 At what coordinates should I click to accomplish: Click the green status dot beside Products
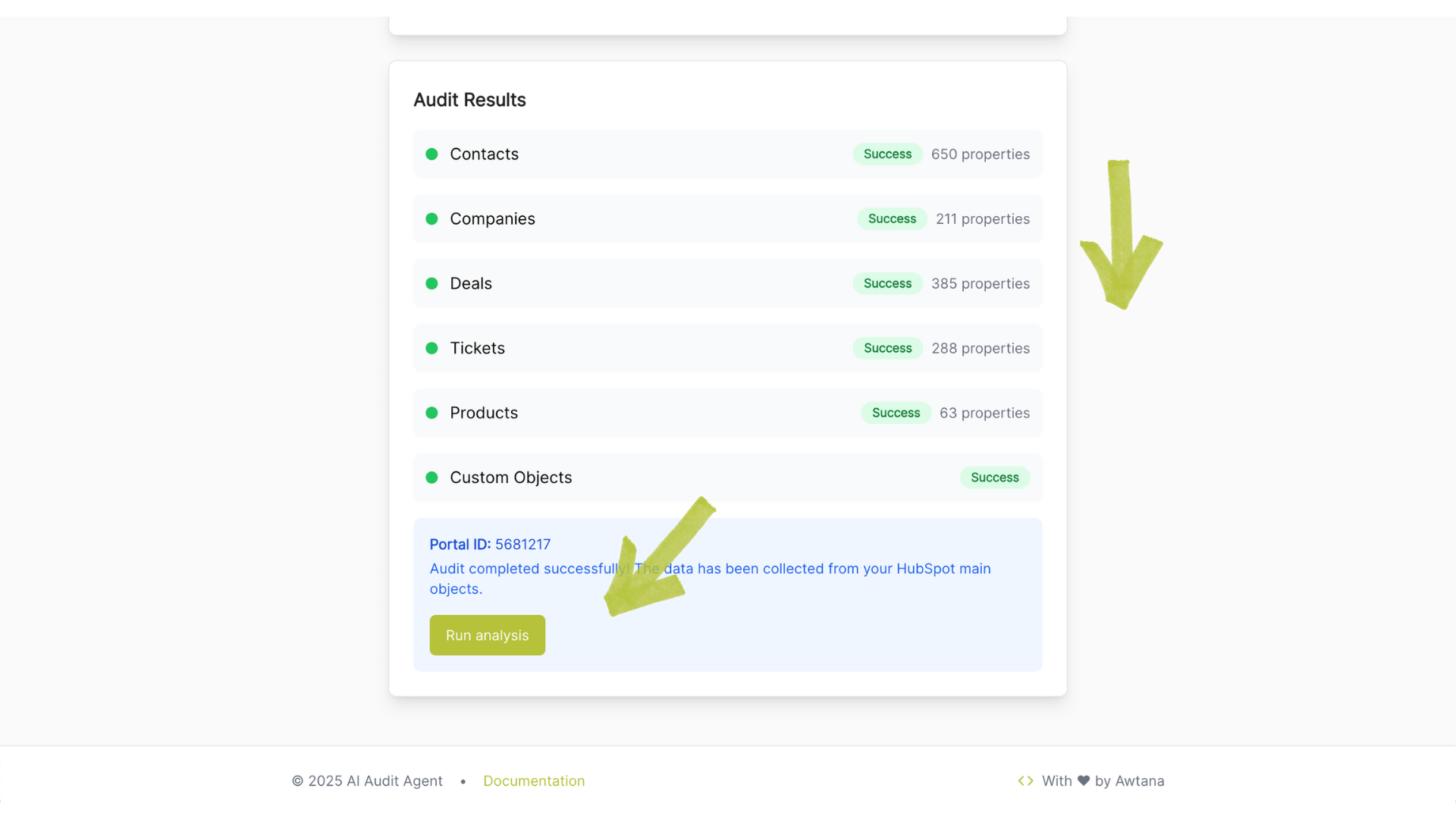431,413
